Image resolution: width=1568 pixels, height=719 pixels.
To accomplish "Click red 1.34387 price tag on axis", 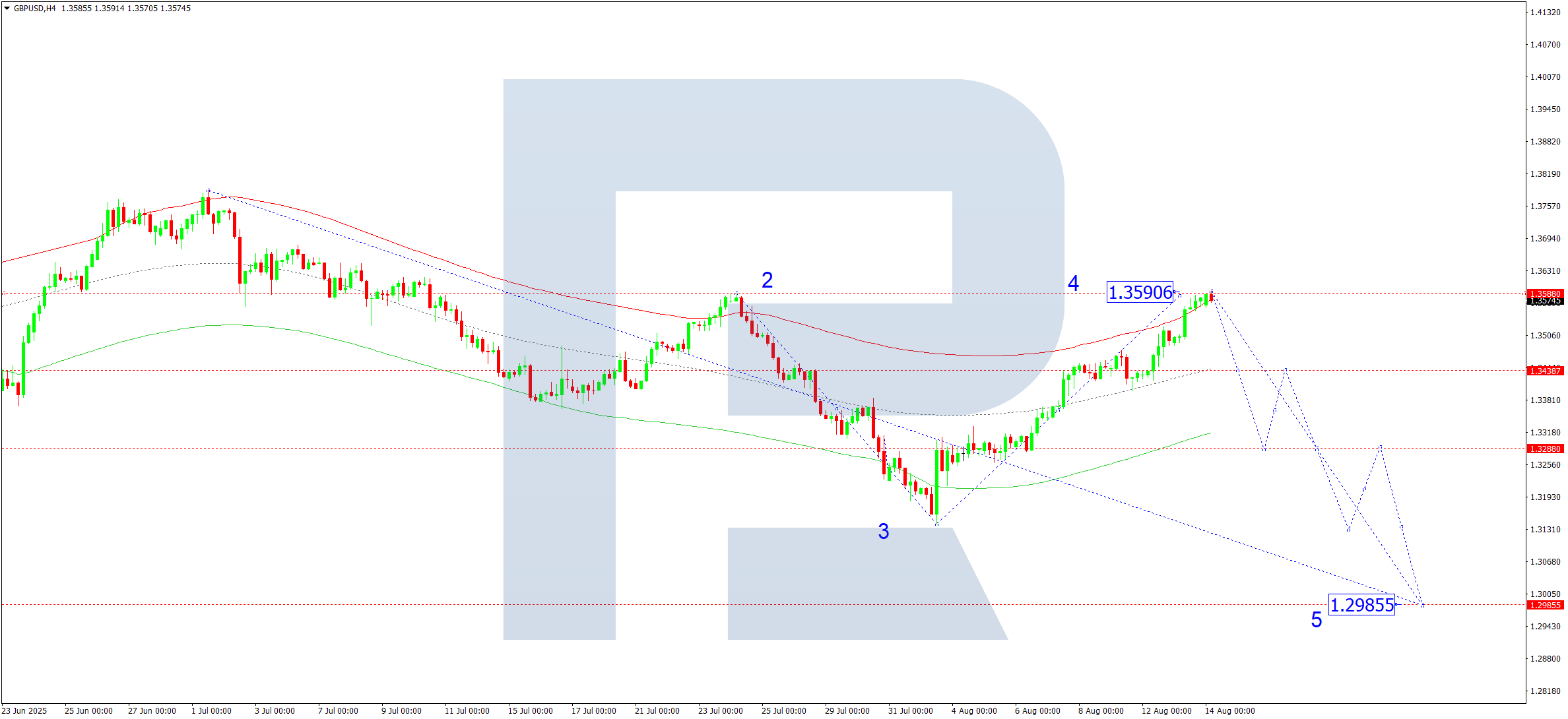I will pos(1545,371).
